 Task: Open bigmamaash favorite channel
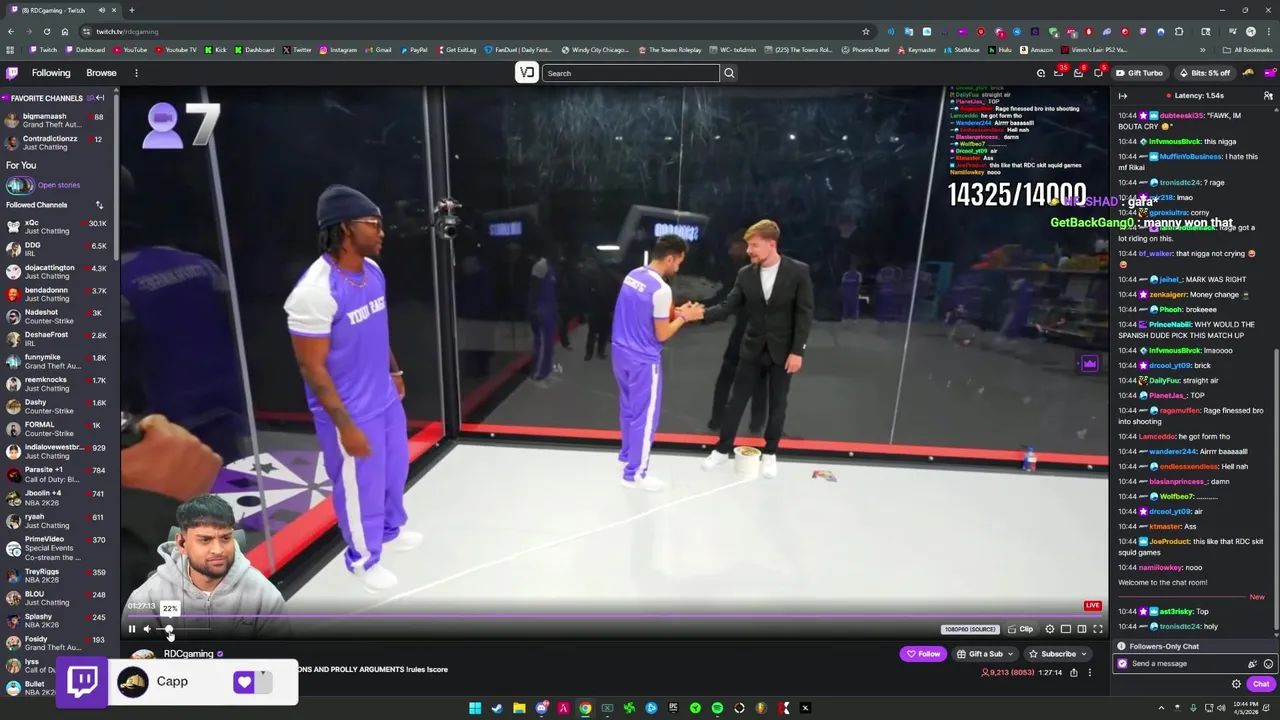click(59, 120)
